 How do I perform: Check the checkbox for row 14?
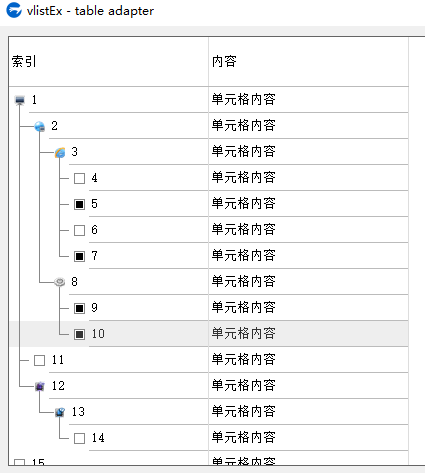coord(79,438)
